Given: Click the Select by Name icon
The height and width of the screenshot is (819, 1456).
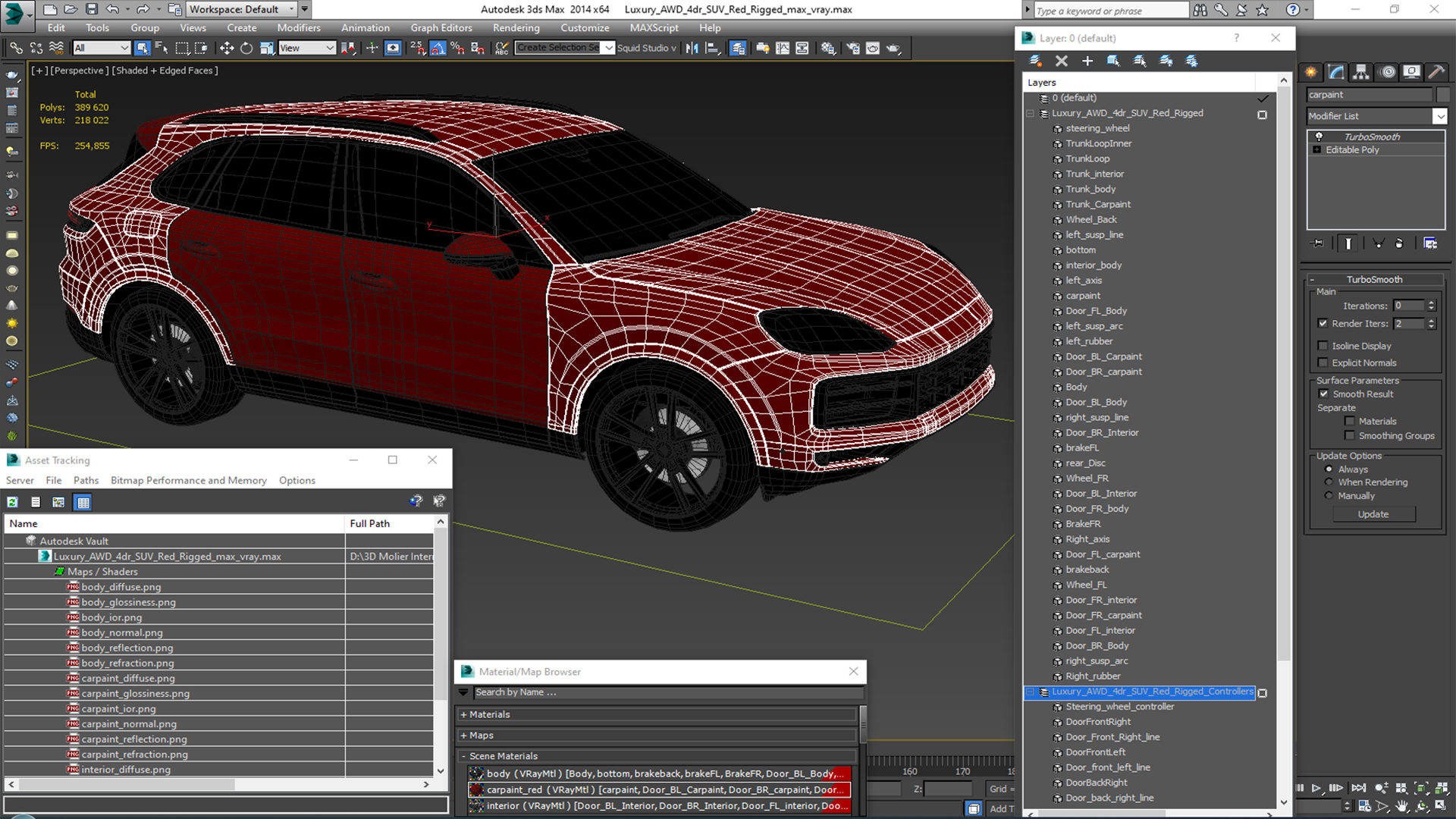Looking at the screenshot, I should click(x=162, y=48).
